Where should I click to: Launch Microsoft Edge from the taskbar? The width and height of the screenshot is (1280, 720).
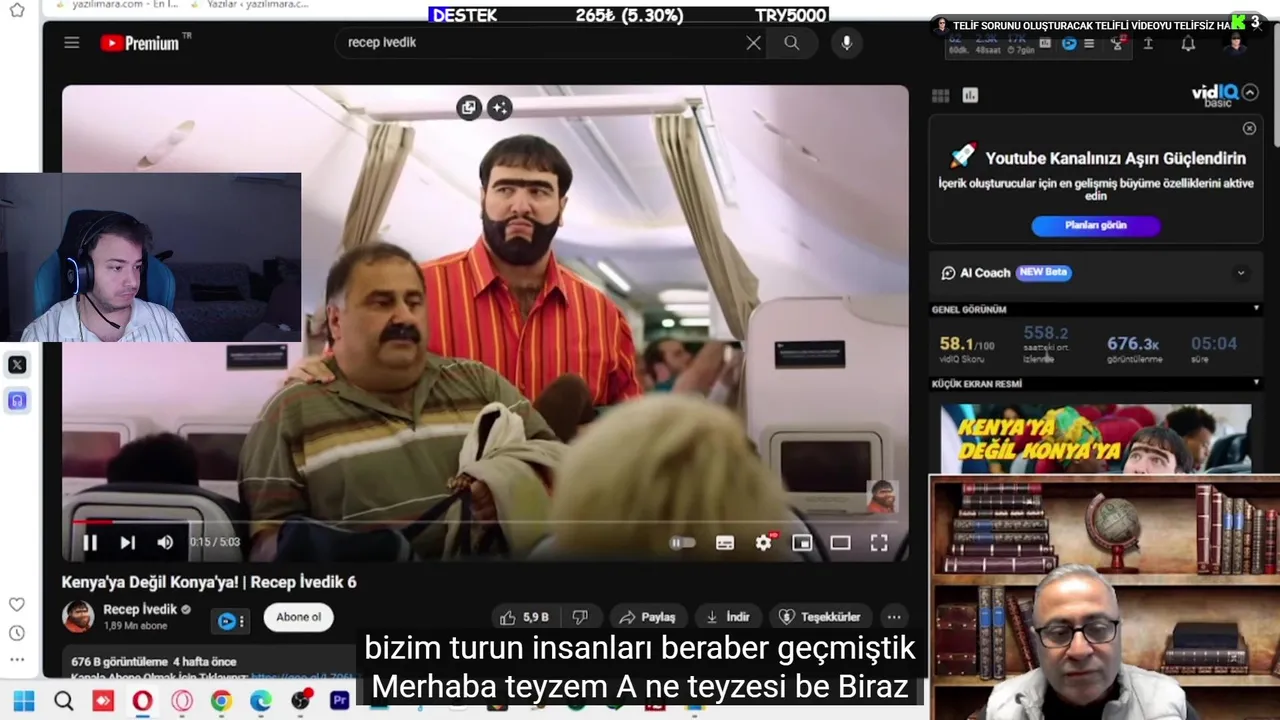coord(260,701)
